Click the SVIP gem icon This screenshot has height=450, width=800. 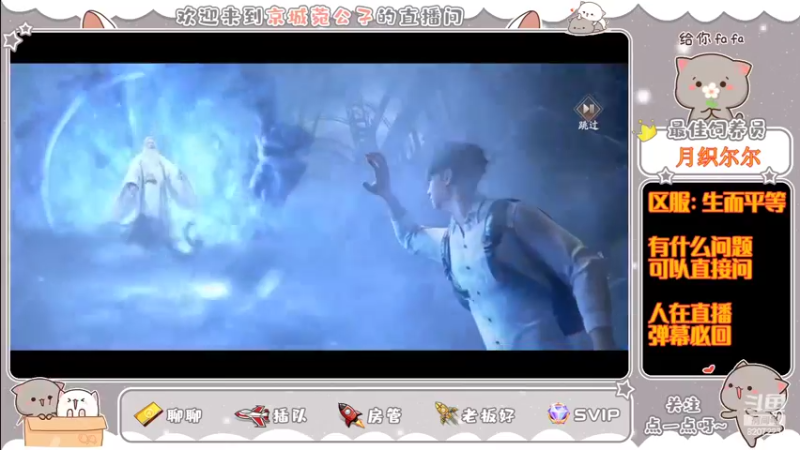(x=558, y=414)
